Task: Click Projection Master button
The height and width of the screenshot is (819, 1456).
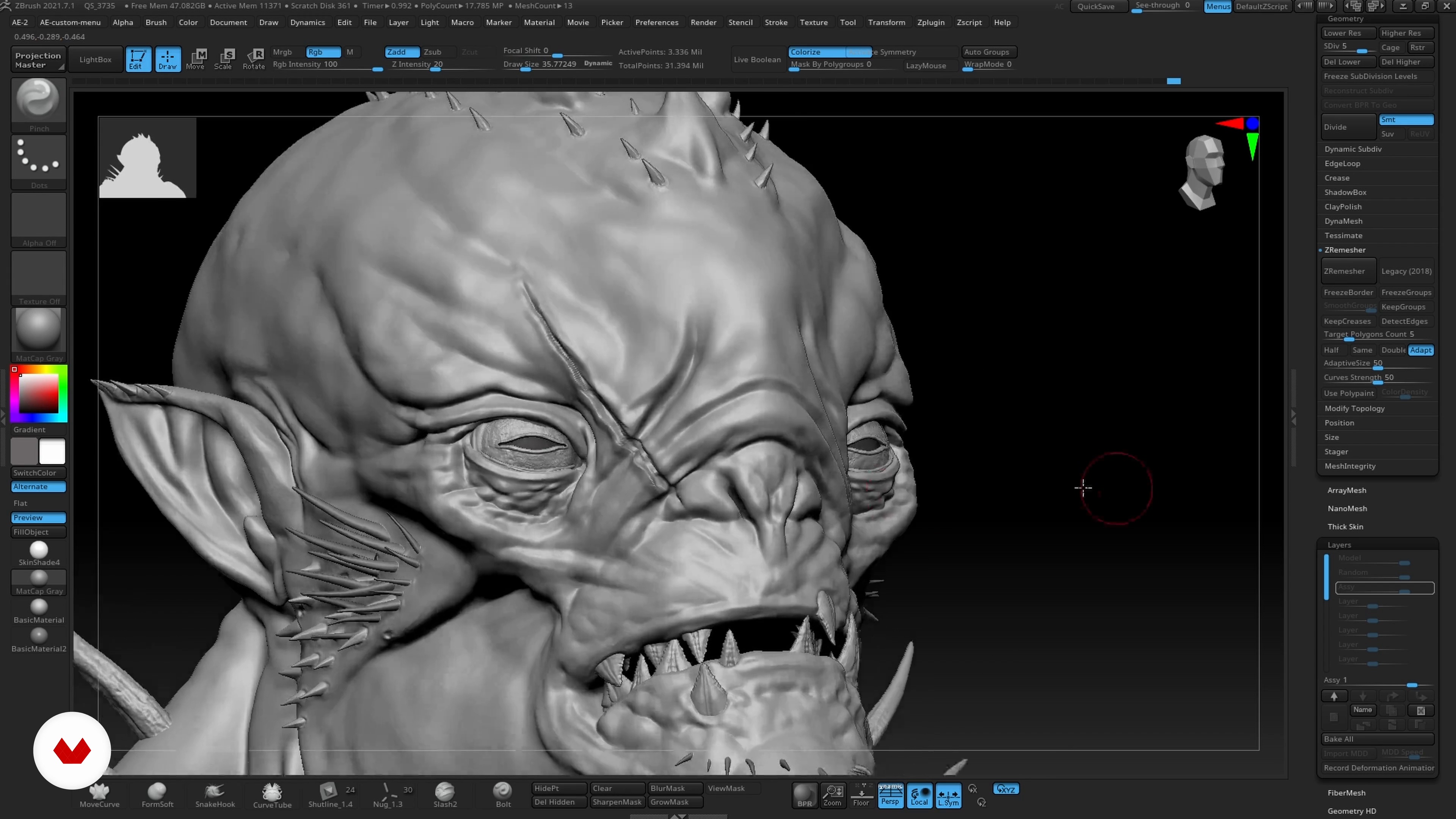Action: pos(38,60)
